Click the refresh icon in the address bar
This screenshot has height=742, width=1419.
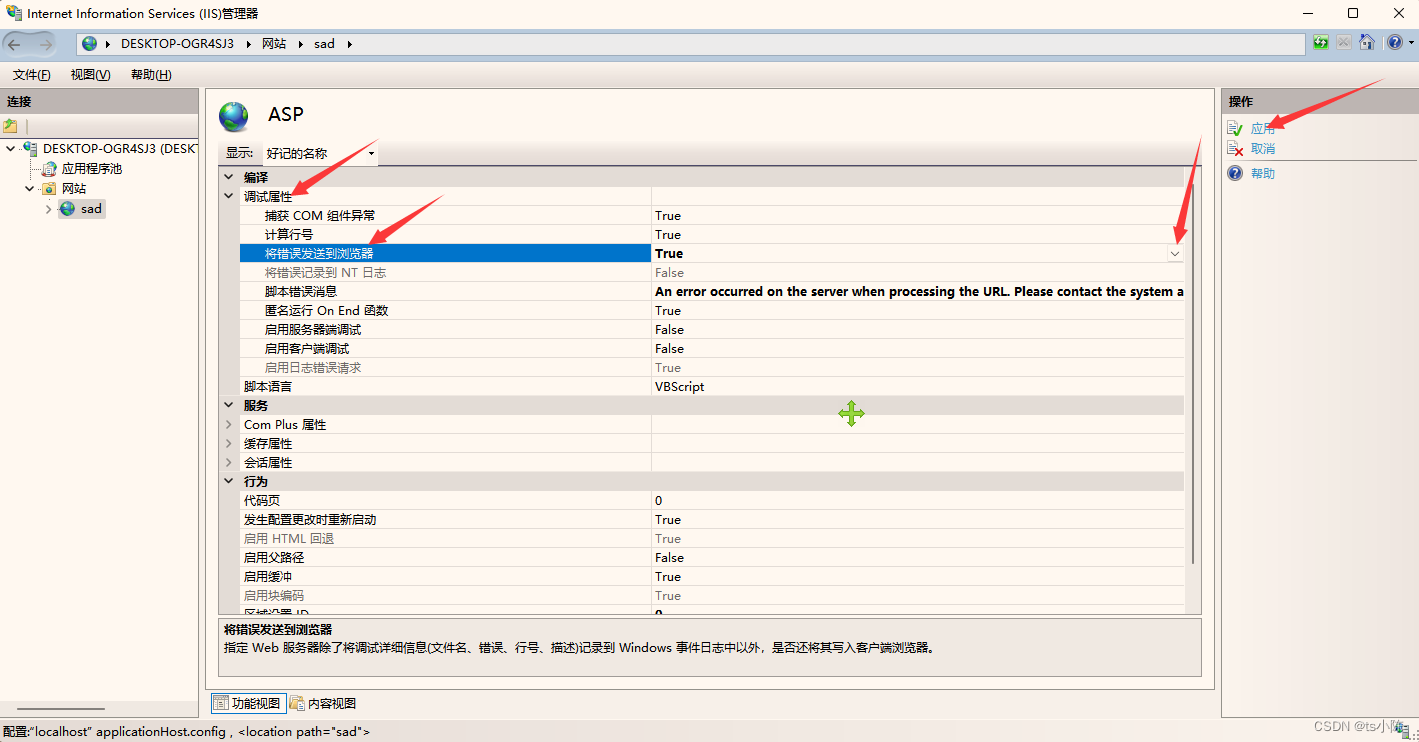1322,43
